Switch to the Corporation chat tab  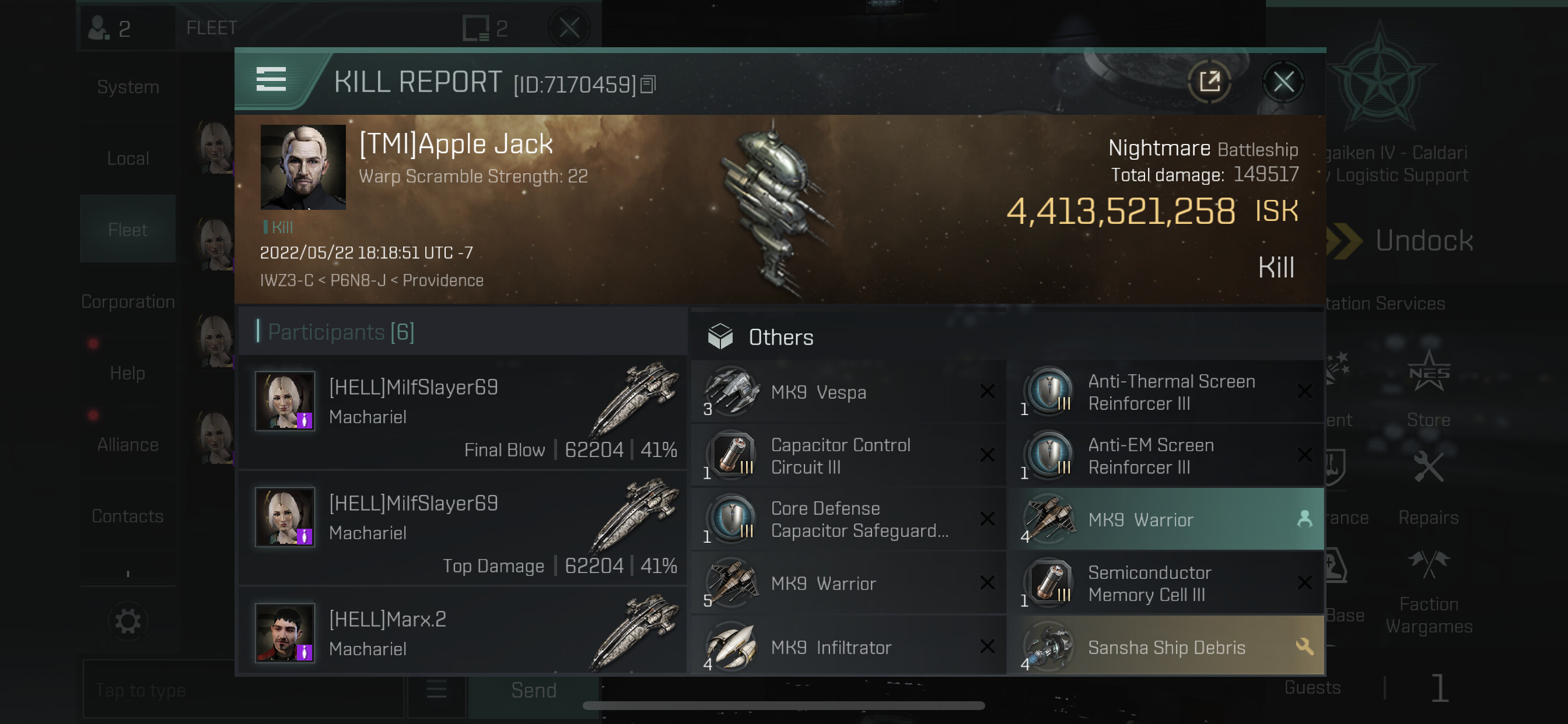(x=128, y=302)
